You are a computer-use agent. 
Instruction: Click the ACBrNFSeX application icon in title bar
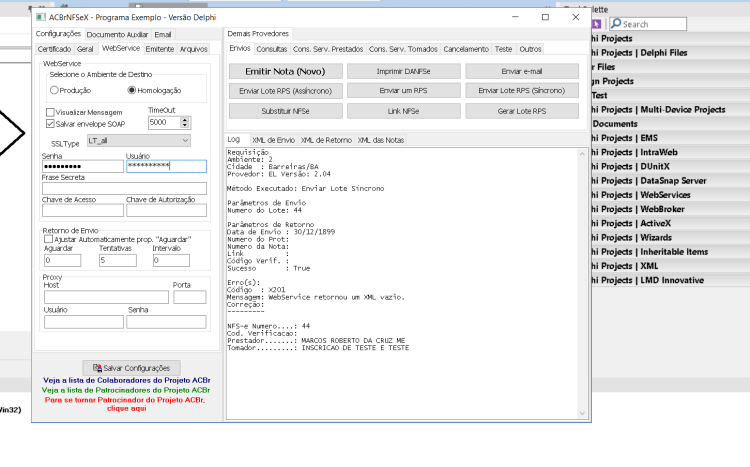(x=41, y=17)
